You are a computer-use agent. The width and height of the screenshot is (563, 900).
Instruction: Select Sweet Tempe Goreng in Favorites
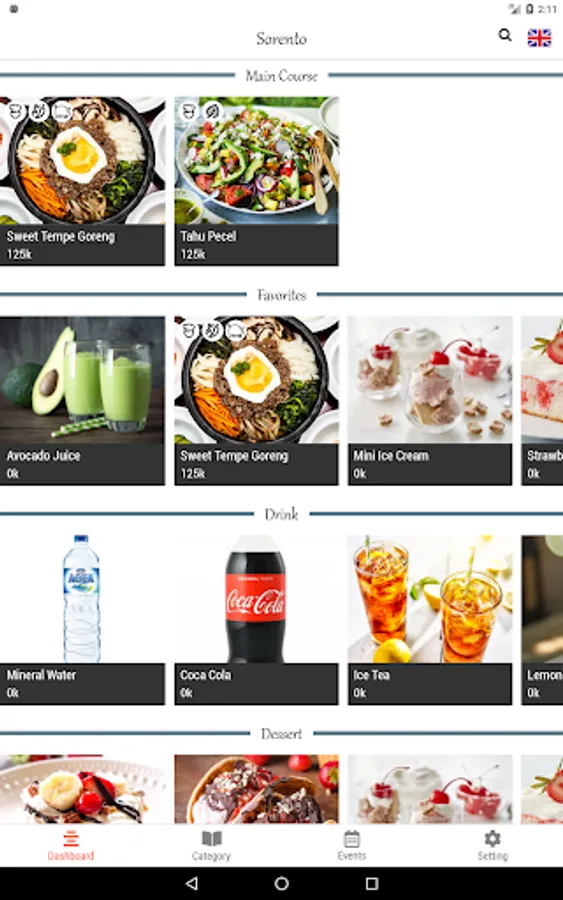pos(257,401)
